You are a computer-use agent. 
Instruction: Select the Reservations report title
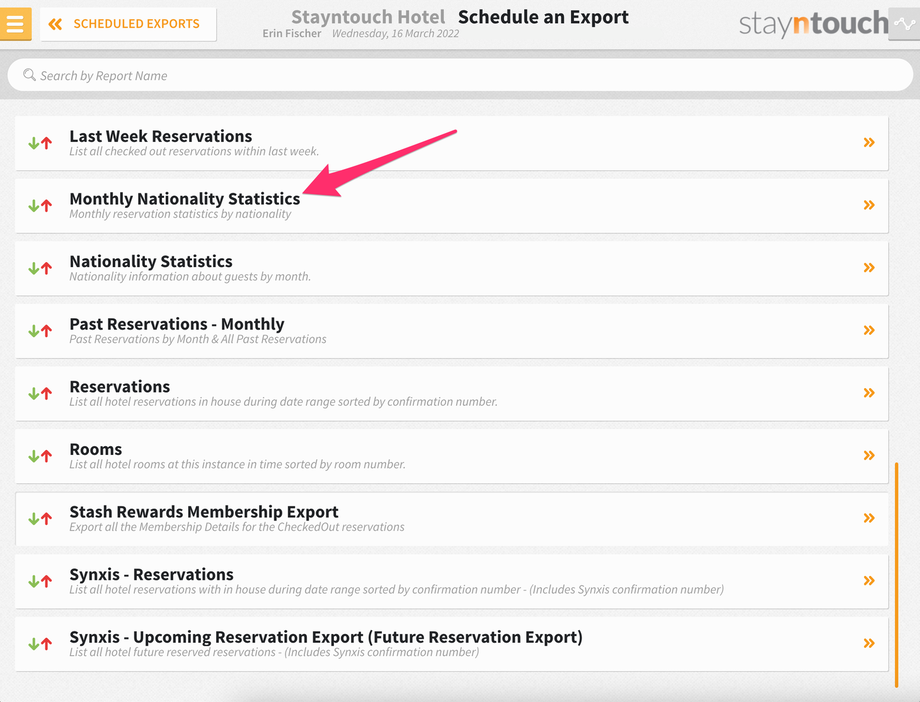(120, 387)
